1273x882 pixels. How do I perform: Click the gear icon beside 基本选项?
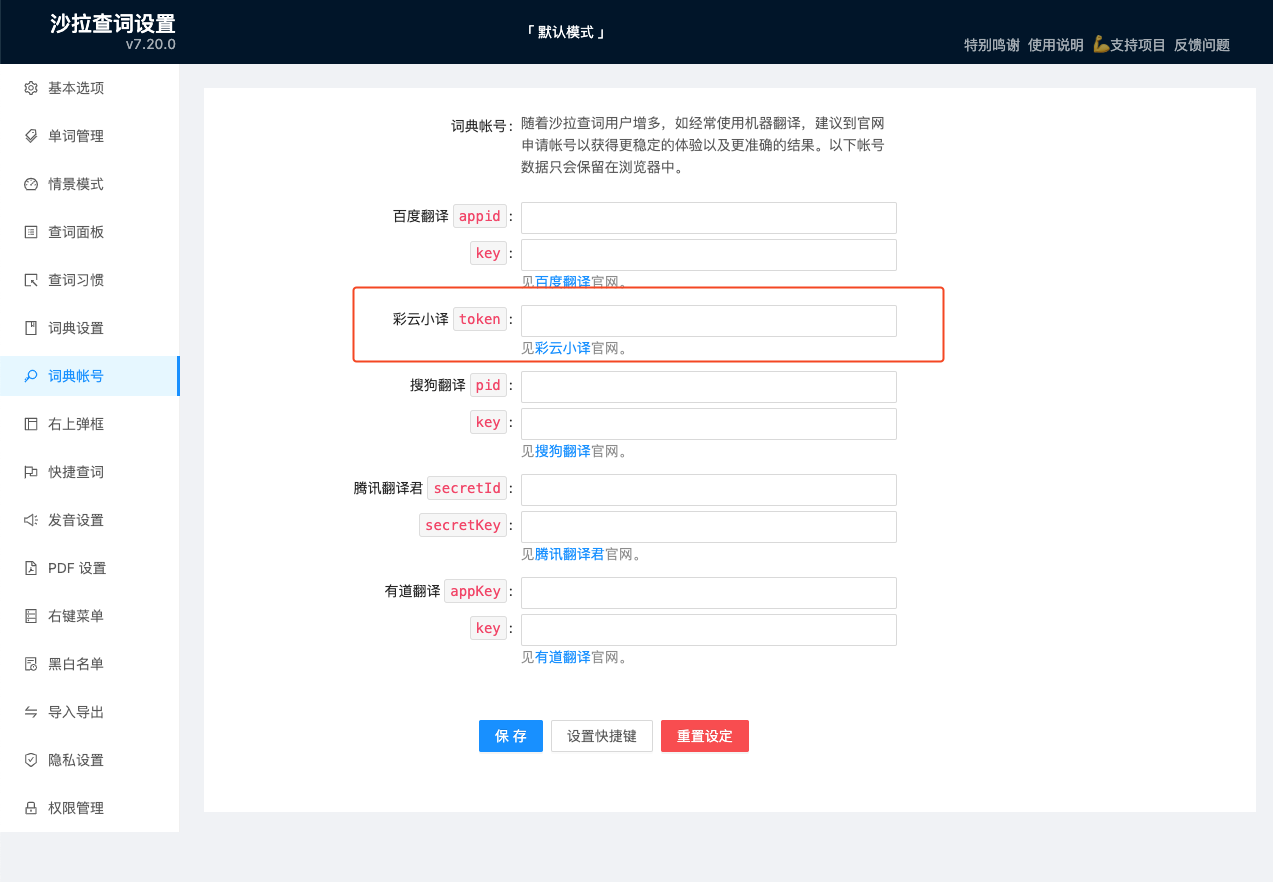tap(31, 88)
